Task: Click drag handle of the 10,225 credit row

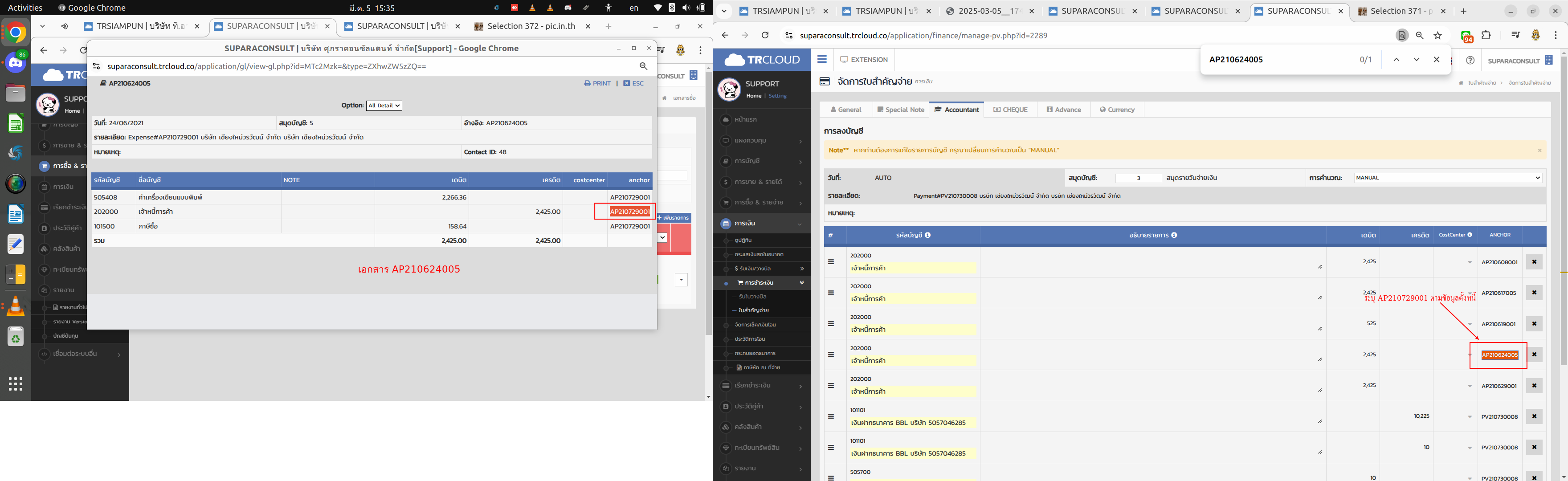Action: tap(831, 416)
